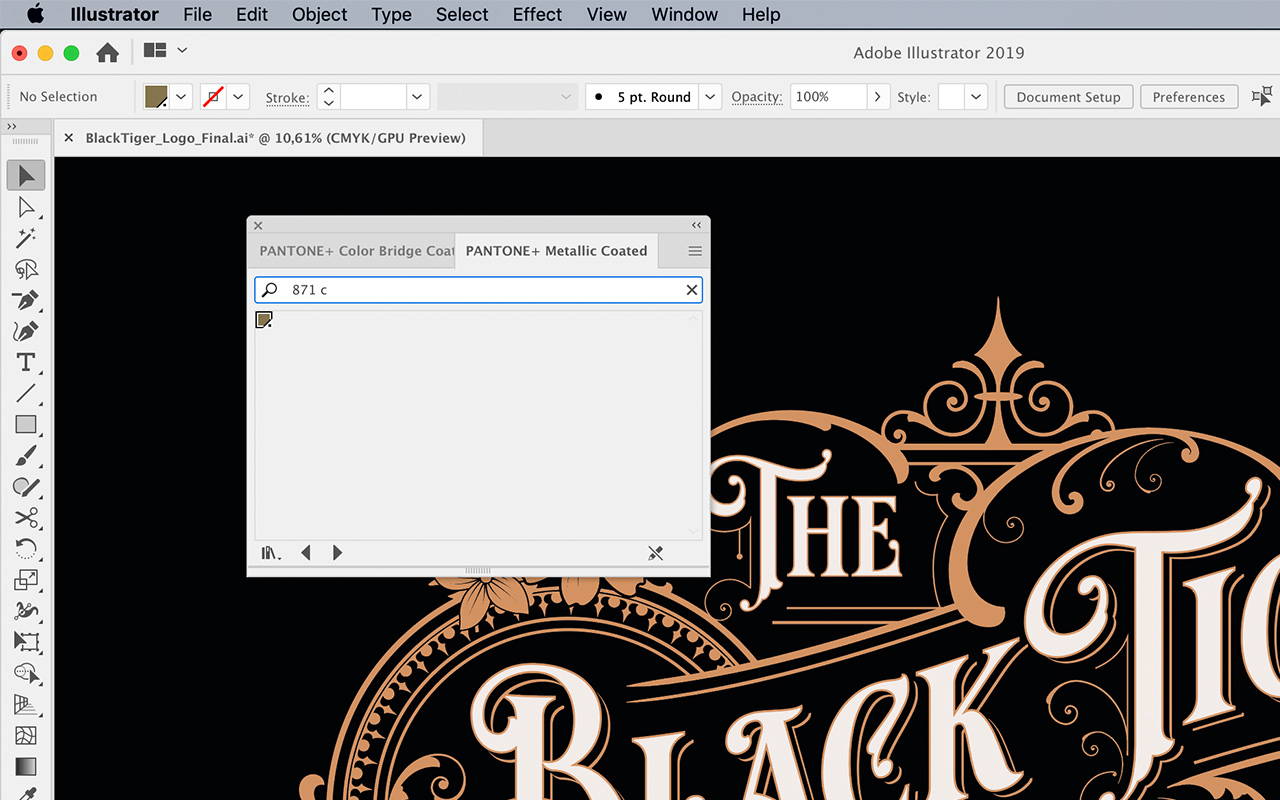The height and width of the screenshot is (800, 1280).
Task: Open the Apple menu
Action: (x=35, y=14)
